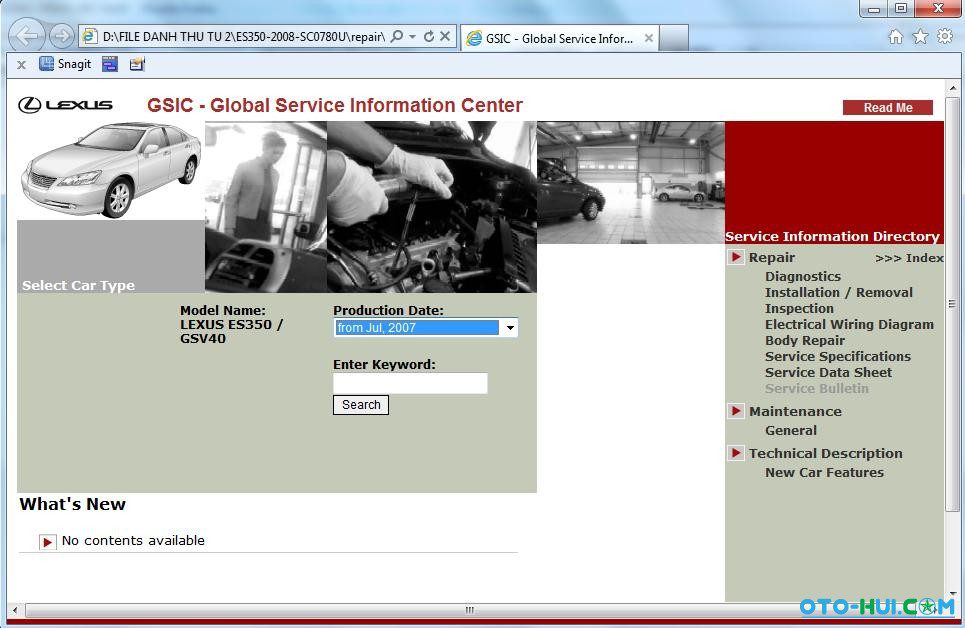Click the "Service Information Directory" heading
Image resolution: width=965 pixels, height=628 pixels.
pos(832,236)
